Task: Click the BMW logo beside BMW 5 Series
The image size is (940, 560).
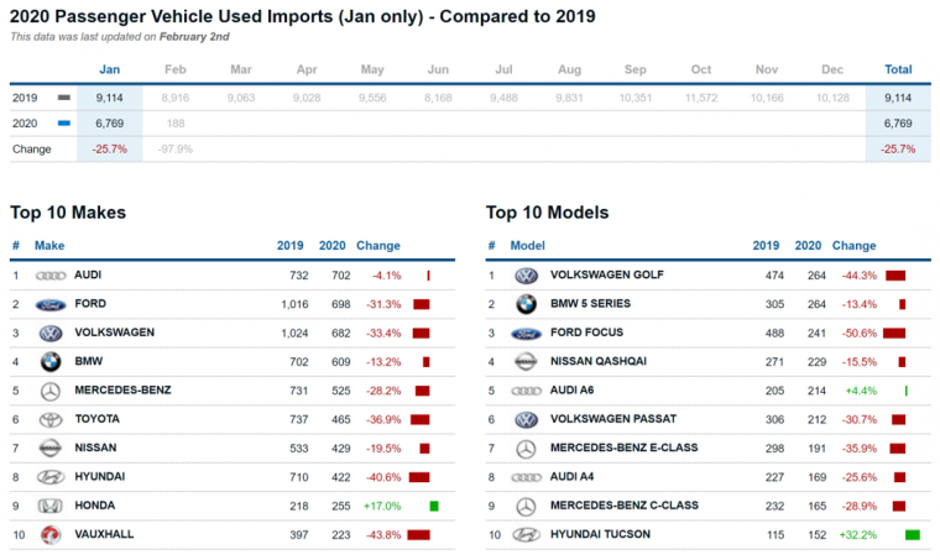Action: click(526, 305)
